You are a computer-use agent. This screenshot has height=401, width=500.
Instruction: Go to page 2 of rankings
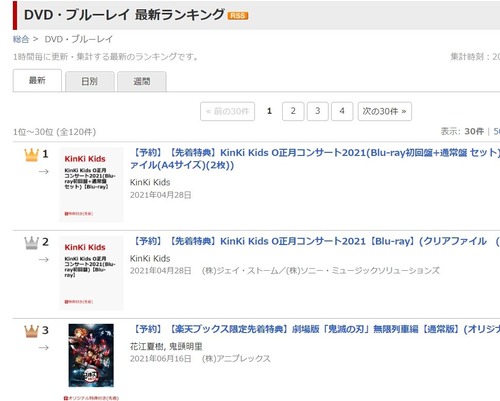coord(293,111)
